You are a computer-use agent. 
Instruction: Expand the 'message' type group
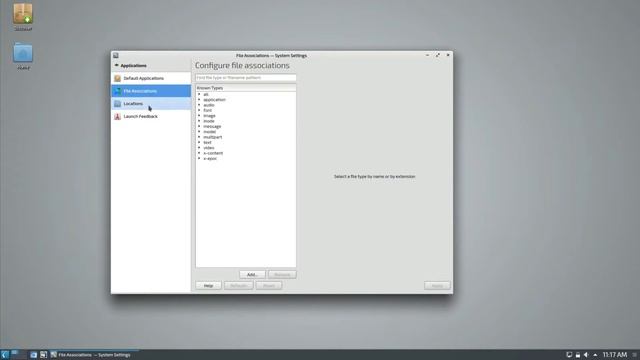(x=199, y=126)
